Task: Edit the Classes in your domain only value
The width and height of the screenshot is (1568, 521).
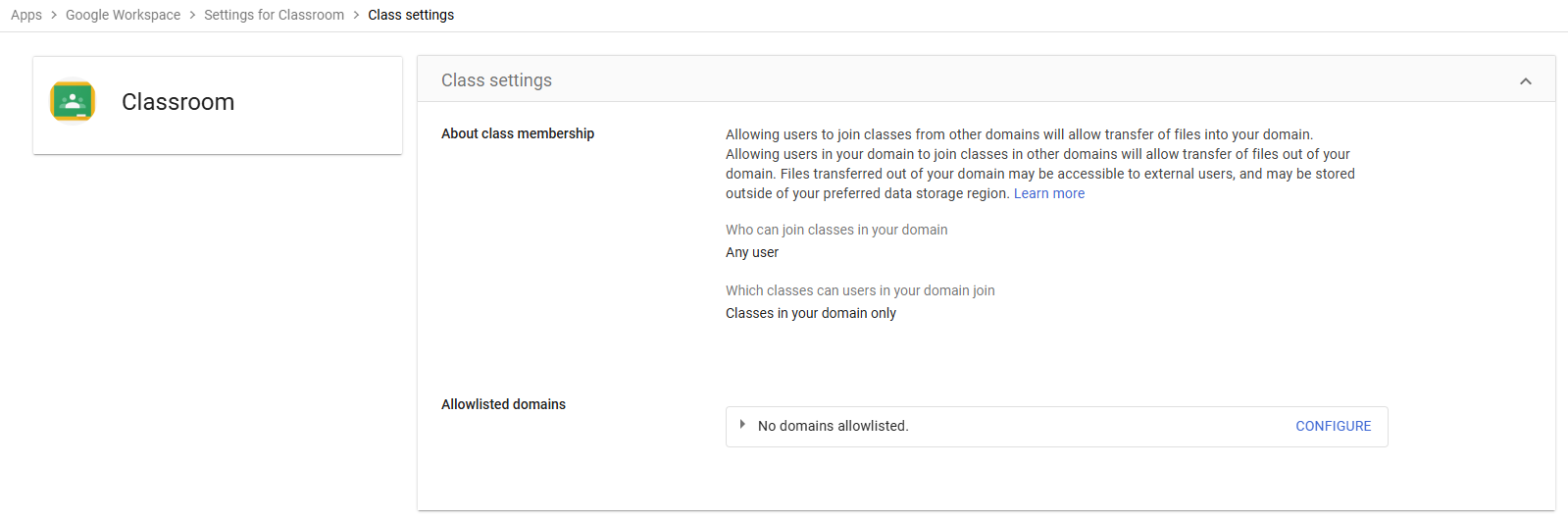Action: click(x=810, y=313)
